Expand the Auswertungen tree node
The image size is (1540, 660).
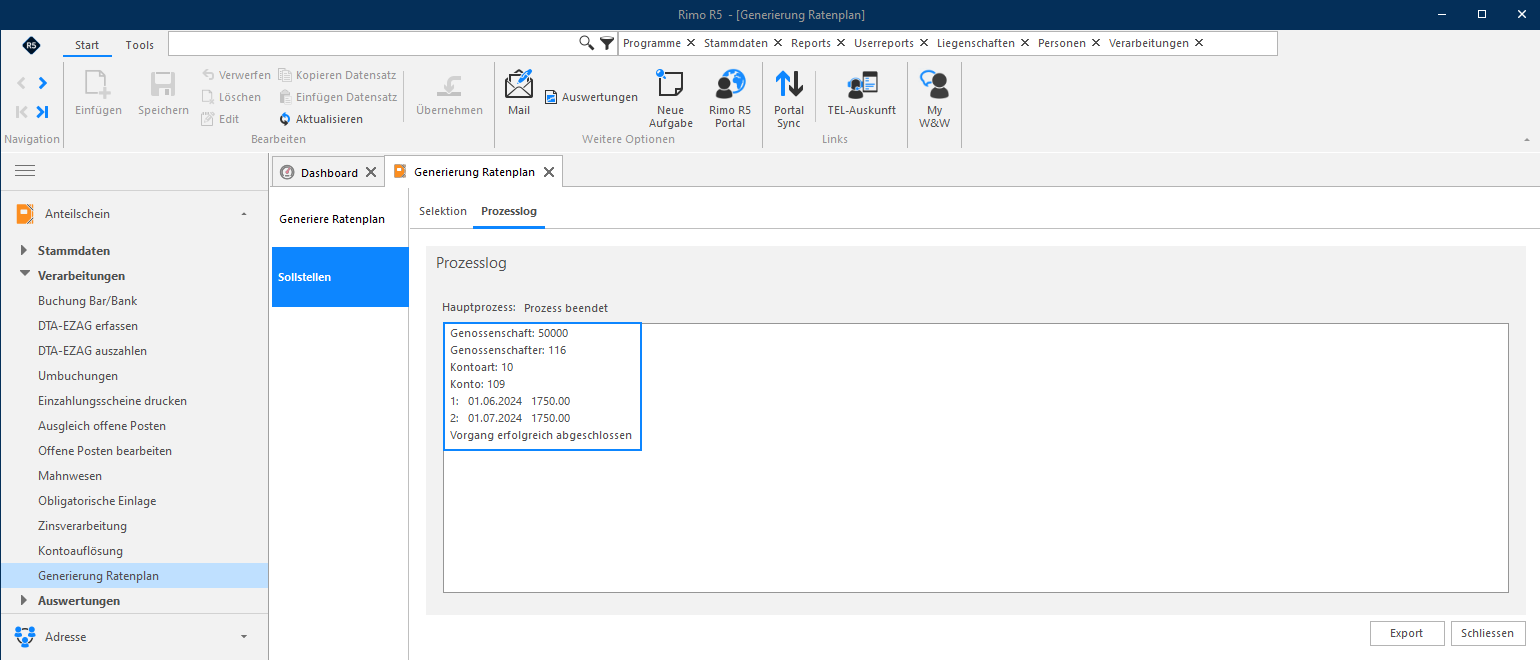[24, 601]
